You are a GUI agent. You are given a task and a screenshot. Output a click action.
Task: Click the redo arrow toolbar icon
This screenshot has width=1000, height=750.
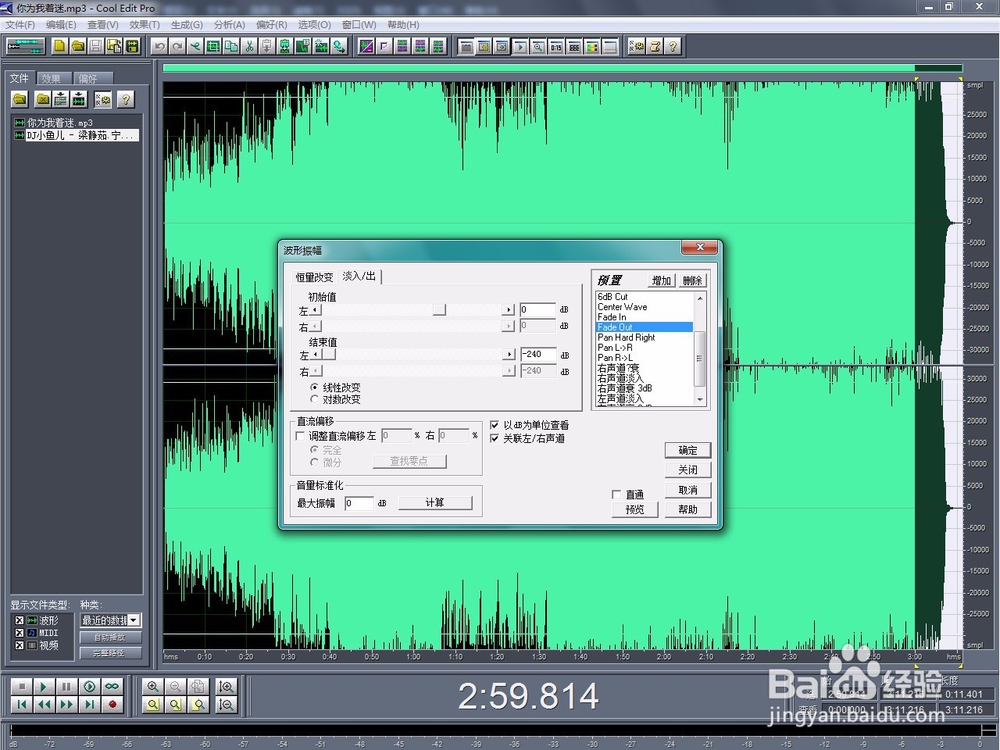coord(177,46)
